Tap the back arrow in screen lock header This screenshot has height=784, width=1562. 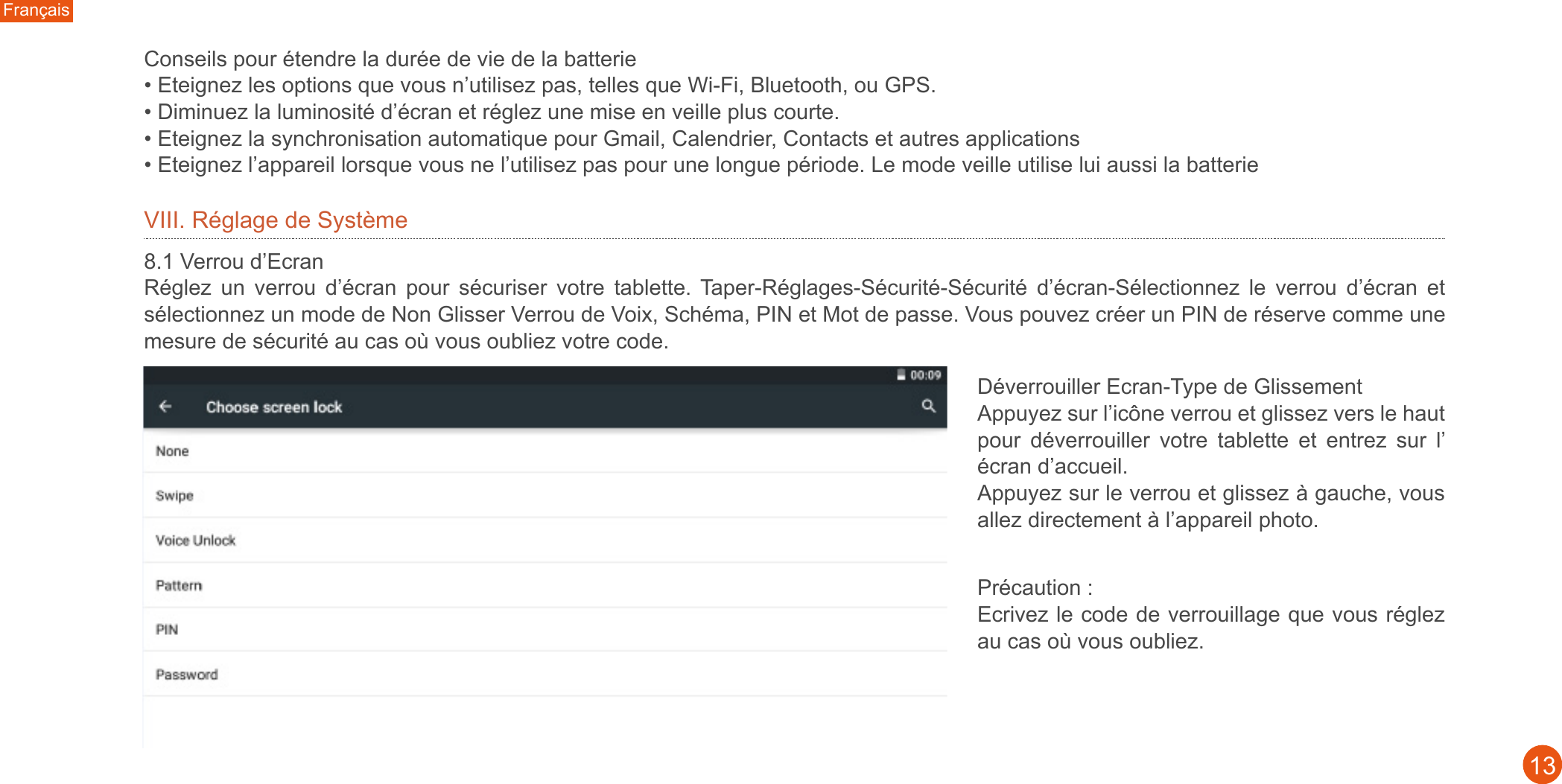click(x=165, y=407)
